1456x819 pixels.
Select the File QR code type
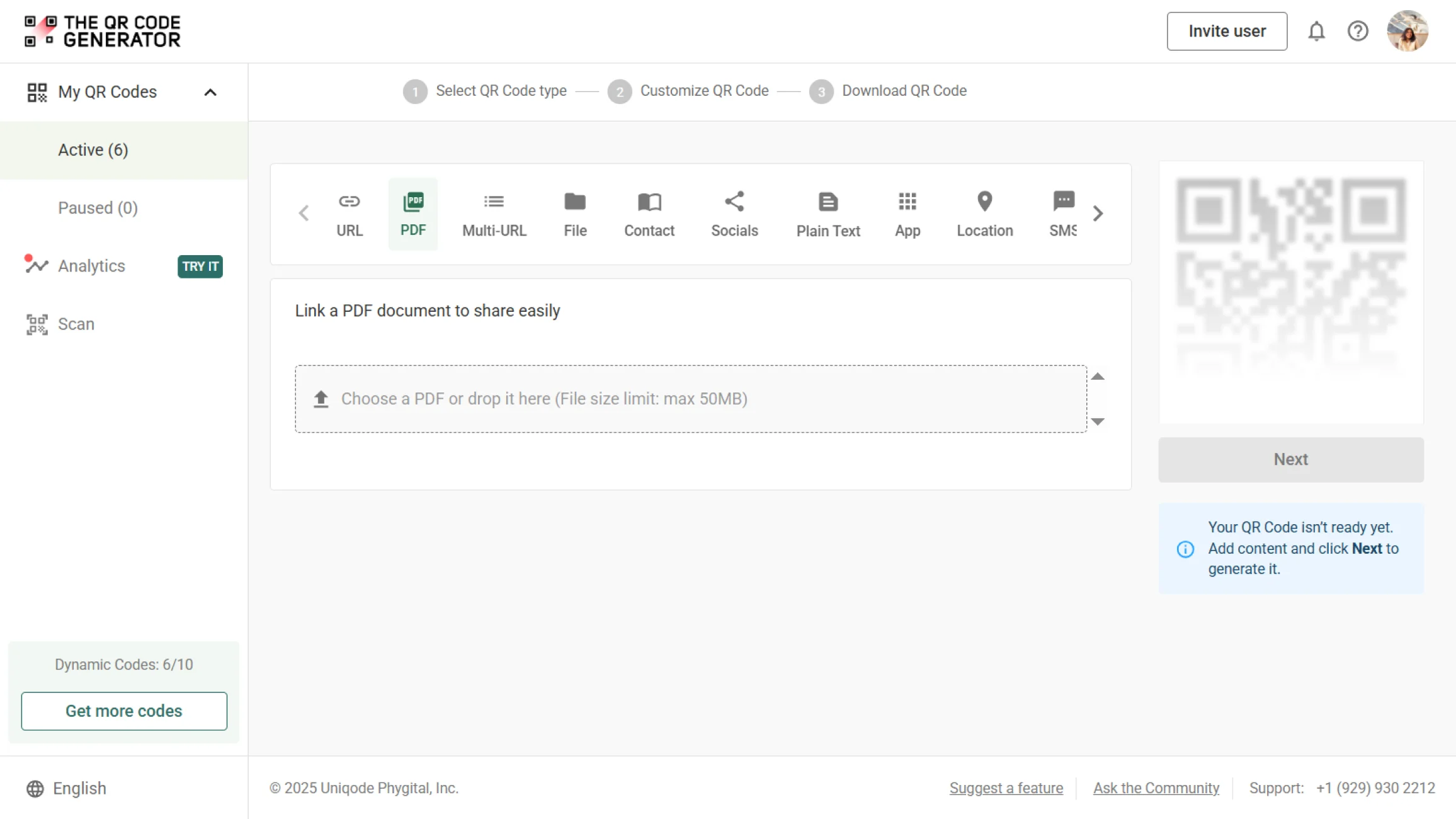[x=575, y=214]
